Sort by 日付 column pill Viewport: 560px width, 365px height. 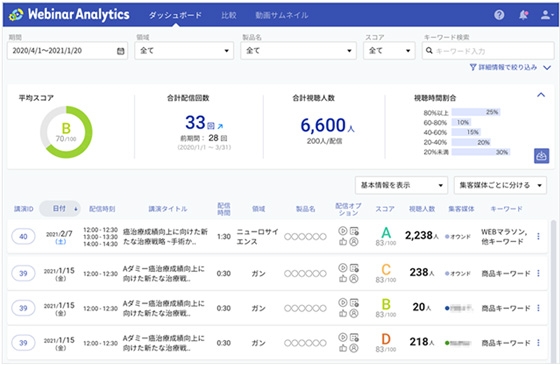coord(60,209)
